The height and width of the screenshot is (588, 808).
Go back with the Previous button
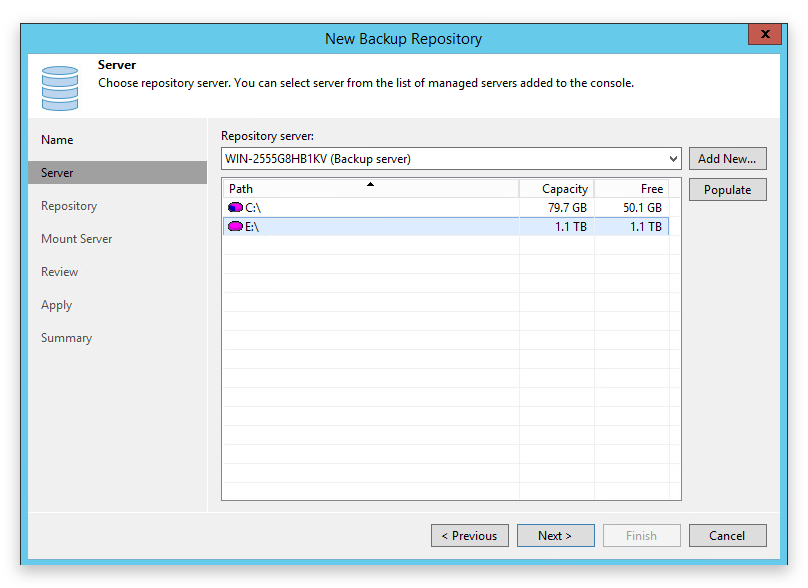469,535
